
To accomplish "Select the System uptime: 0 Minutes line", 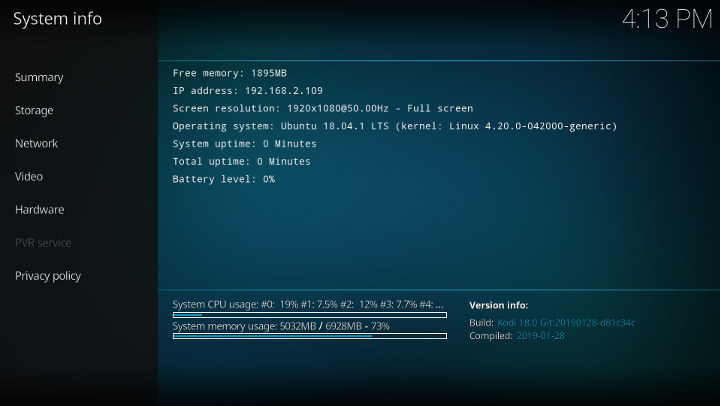I will click(x=245, y=144).
